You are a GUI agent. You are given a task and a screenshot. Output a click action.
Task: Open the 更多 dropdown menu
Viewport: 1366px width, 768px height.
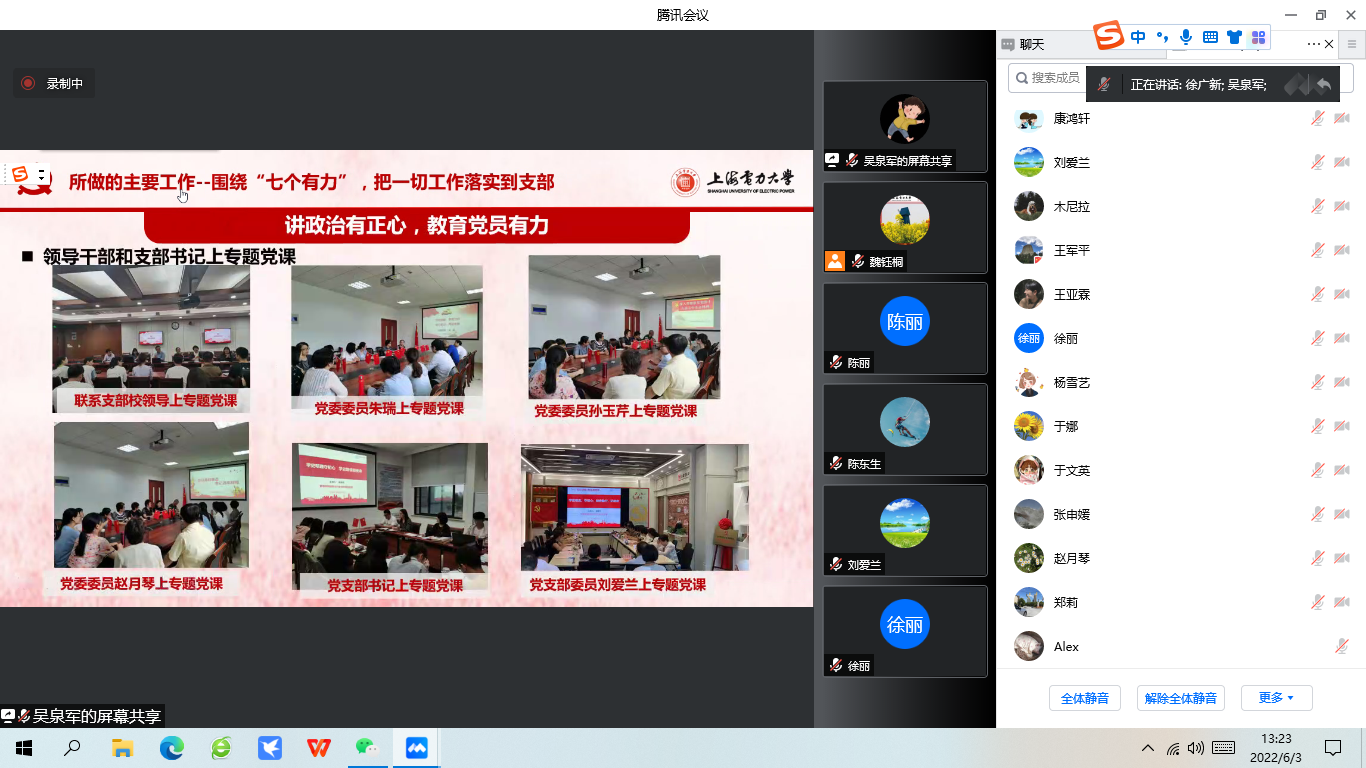pos(1276,698)
